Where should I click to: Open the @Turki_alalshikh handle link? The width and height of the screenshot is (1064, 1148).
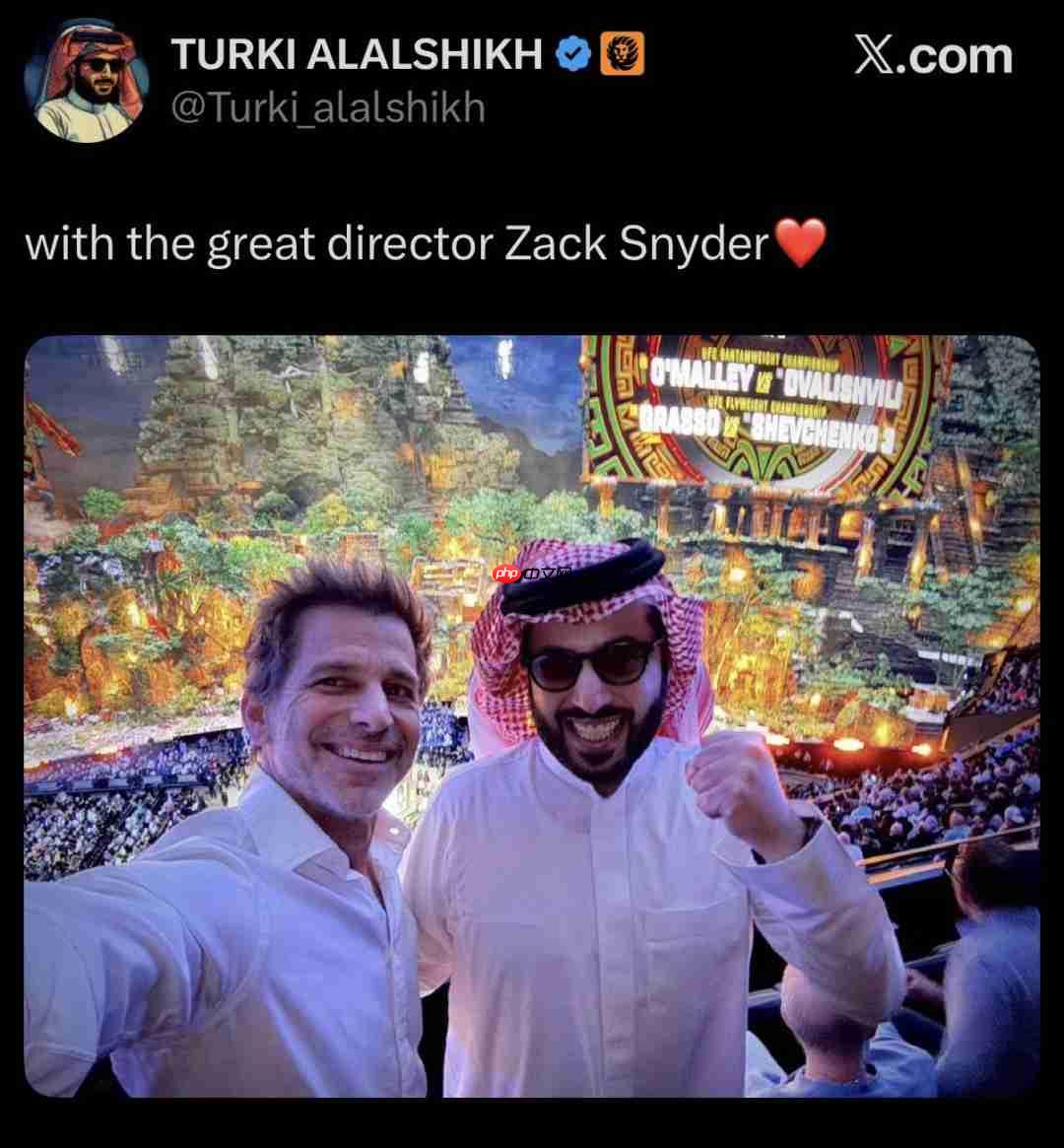point(328,108)
